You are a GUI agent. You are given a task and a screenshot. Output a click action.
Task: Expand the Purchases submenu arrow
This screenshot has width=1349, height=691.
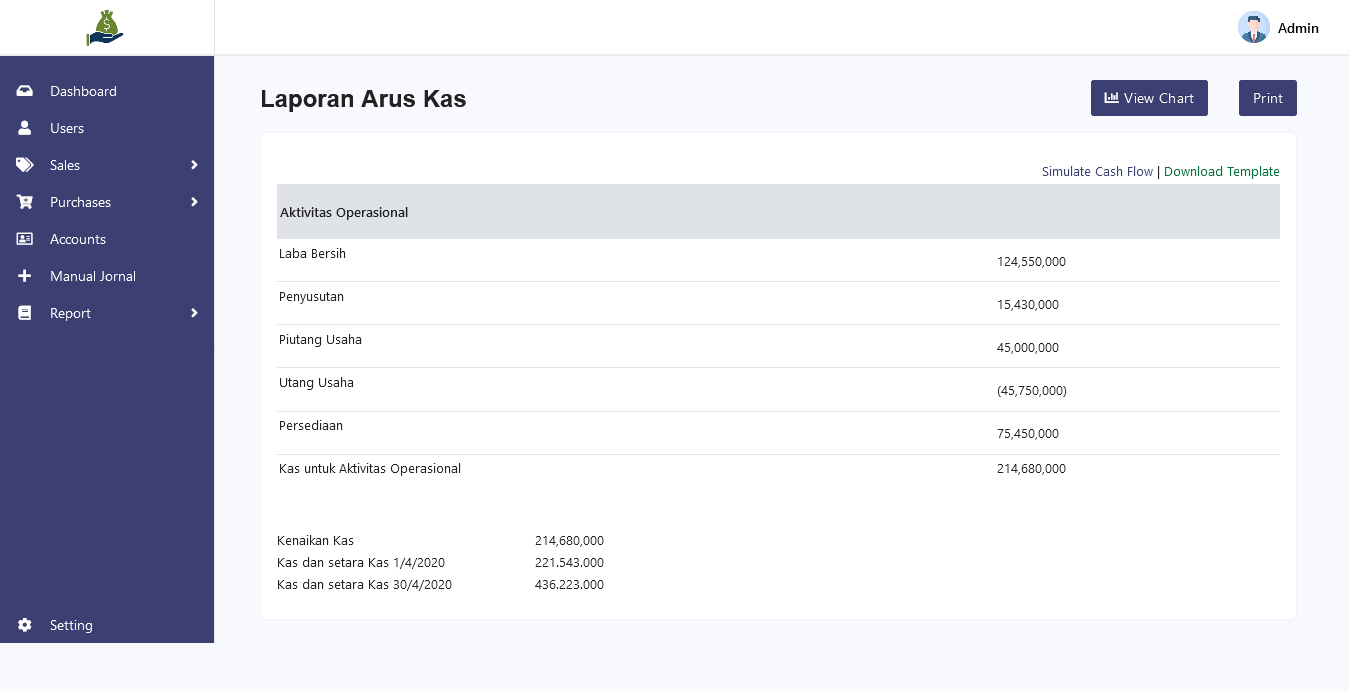point(194,202)
